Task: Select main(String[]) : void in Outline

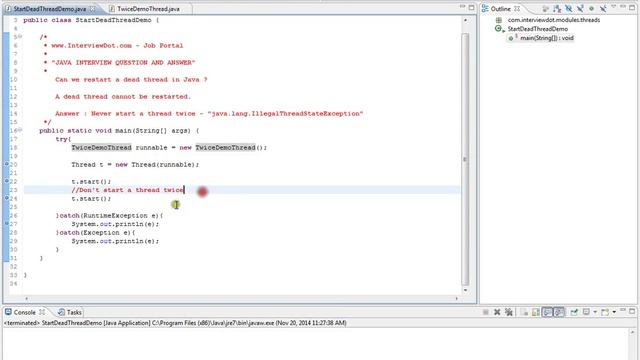Action: (x=547, y=38)
